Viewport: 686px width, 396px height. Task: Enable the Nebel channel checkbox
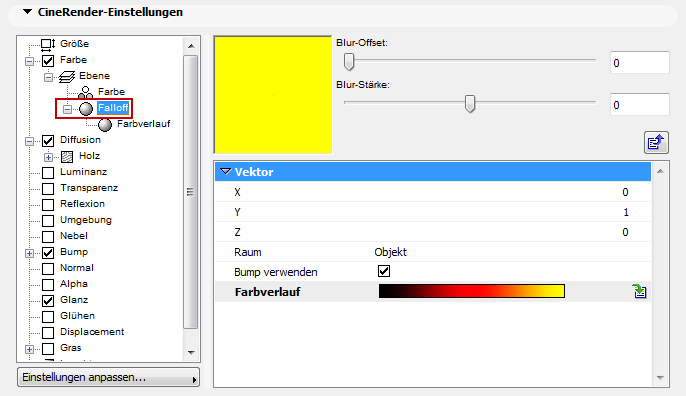click(x=48, y=236)
